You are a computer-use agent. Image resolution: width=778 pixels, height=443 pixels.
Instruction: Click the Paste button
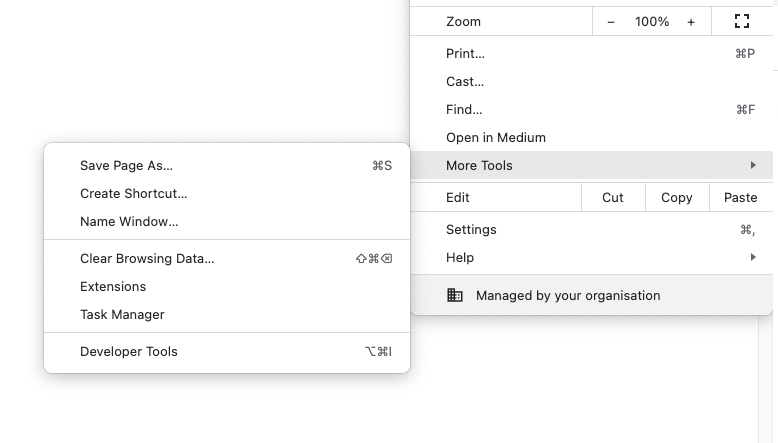[741, 197]
